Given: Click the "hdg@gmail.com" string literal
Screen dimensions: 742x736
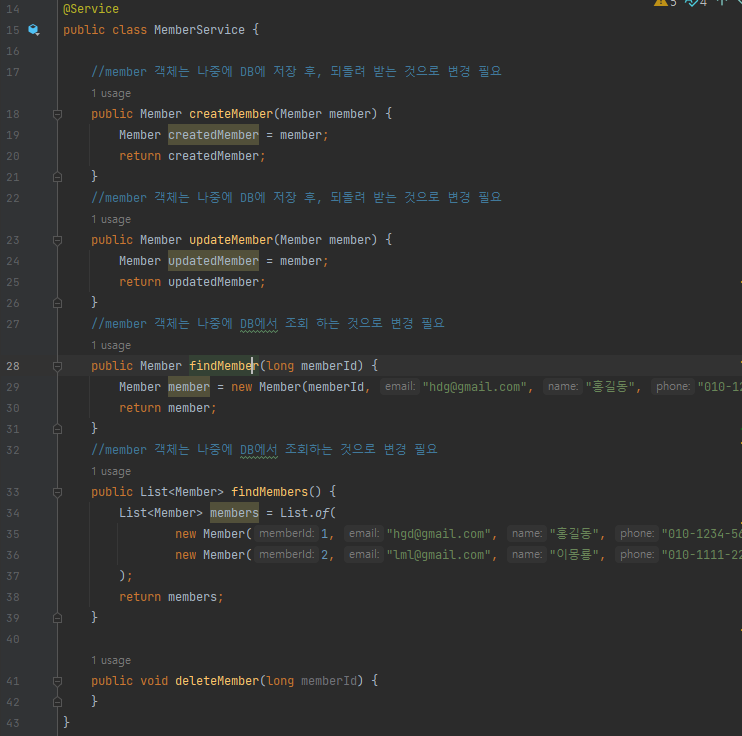Looking at the screenshot, I should click(x=474, y=387).
